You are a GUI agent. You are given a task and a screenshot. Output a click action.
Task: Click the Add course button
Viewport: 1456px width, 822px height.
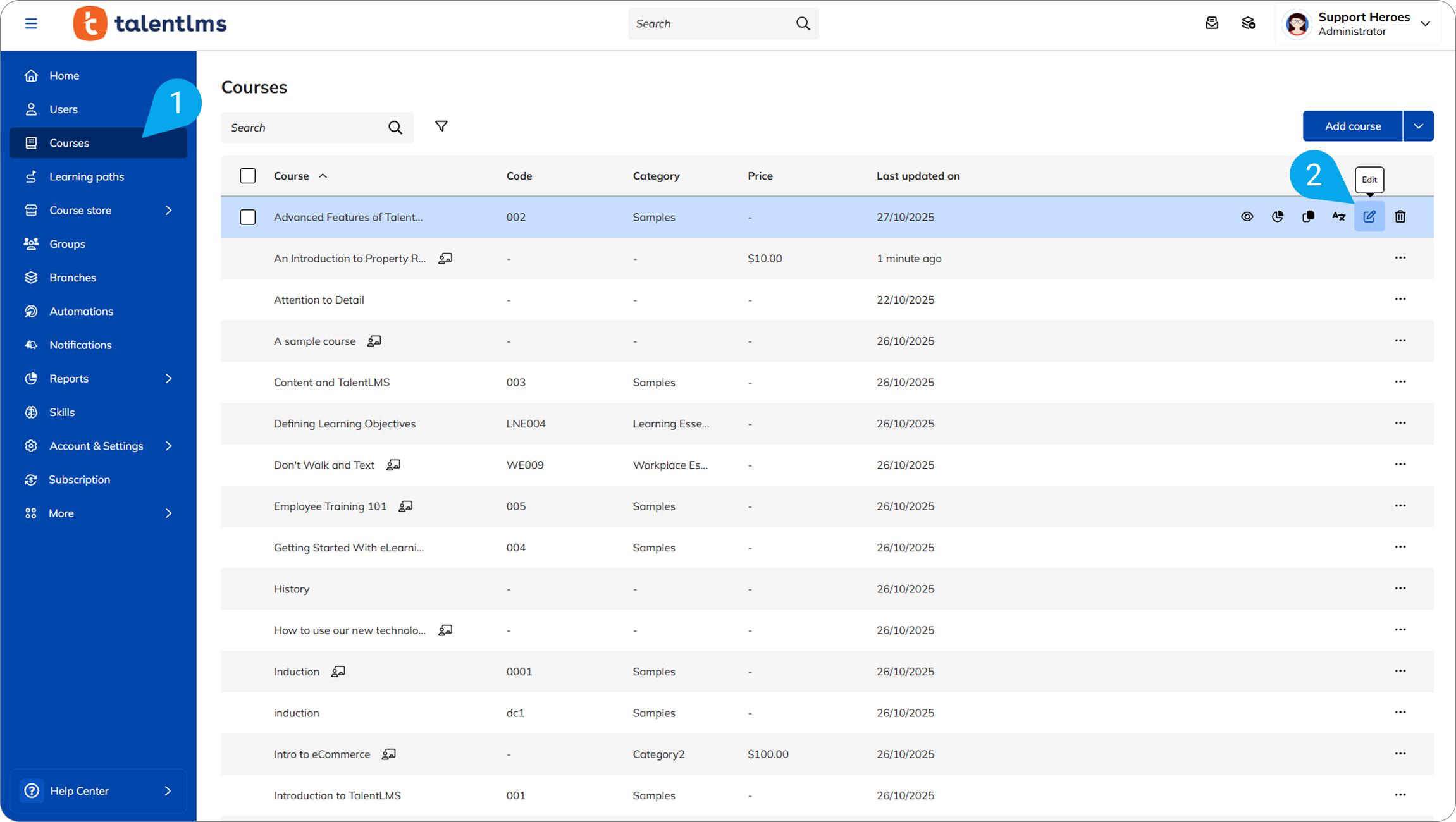(x=1352, y=126)
